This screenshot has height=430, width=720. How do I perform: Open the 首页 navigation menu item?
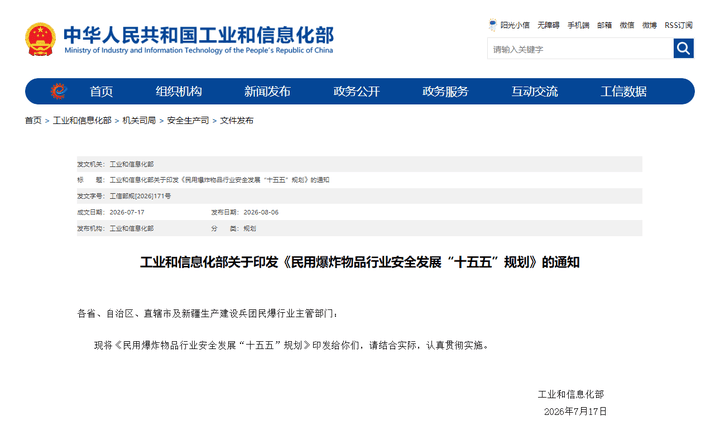(101, 91)
